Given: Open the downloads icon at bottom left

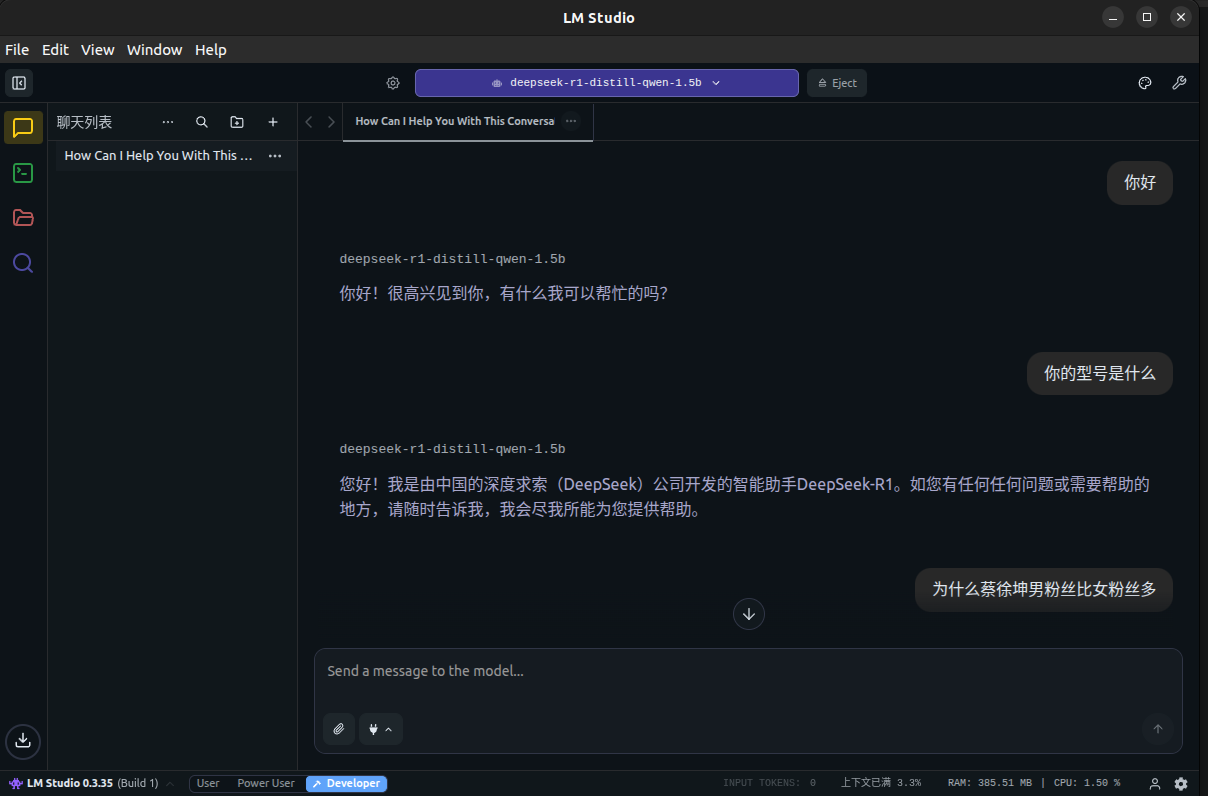Looking at the screenshot, I should pos(22,741).
